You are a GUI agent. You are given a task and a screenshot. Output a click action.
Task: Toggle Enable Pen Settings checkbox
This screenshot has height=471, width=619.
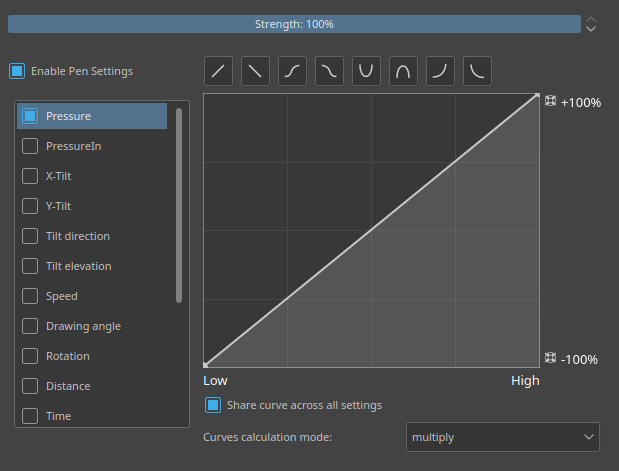(17, 71)
